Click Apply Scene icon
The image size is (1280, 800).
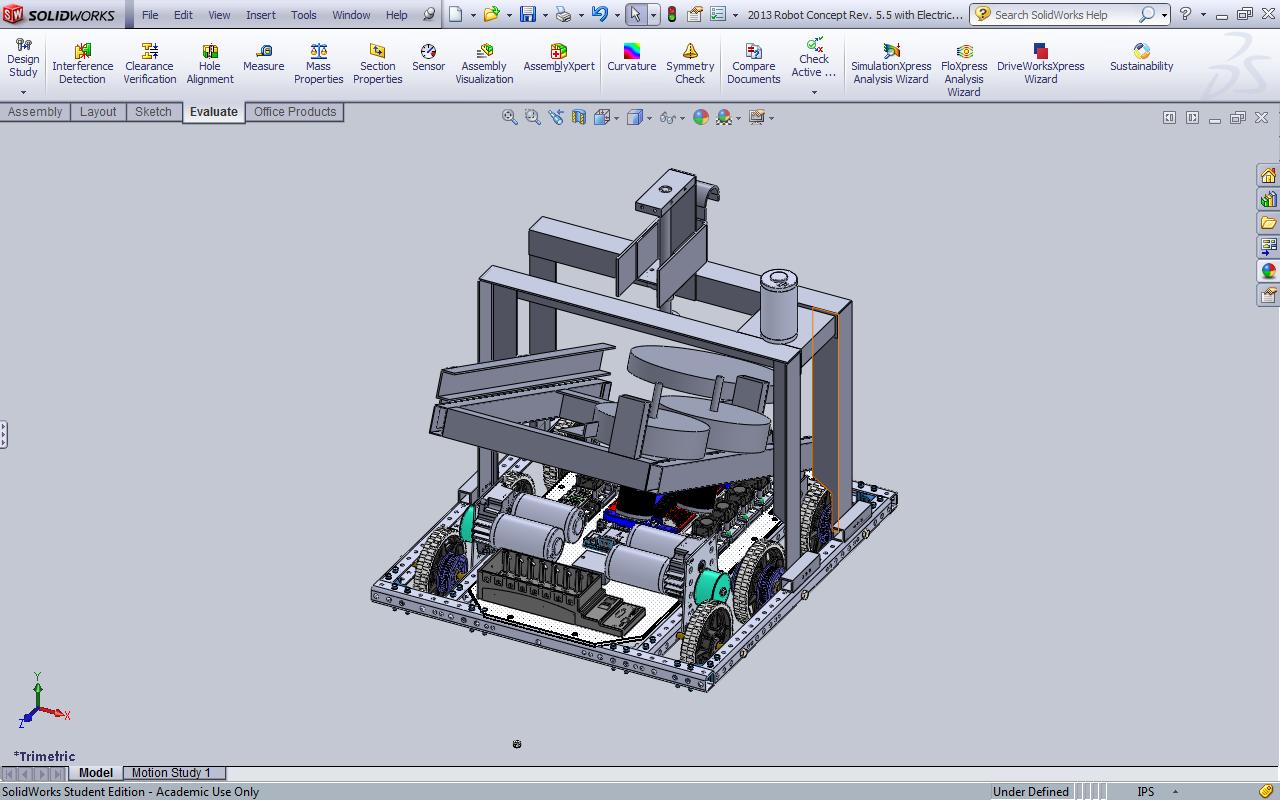pos(724,117)
